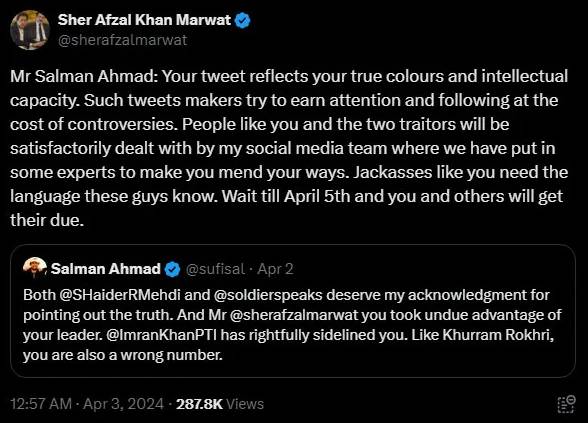
Task: Click the Apr 3, 2024 date
Action: point(123,404)
